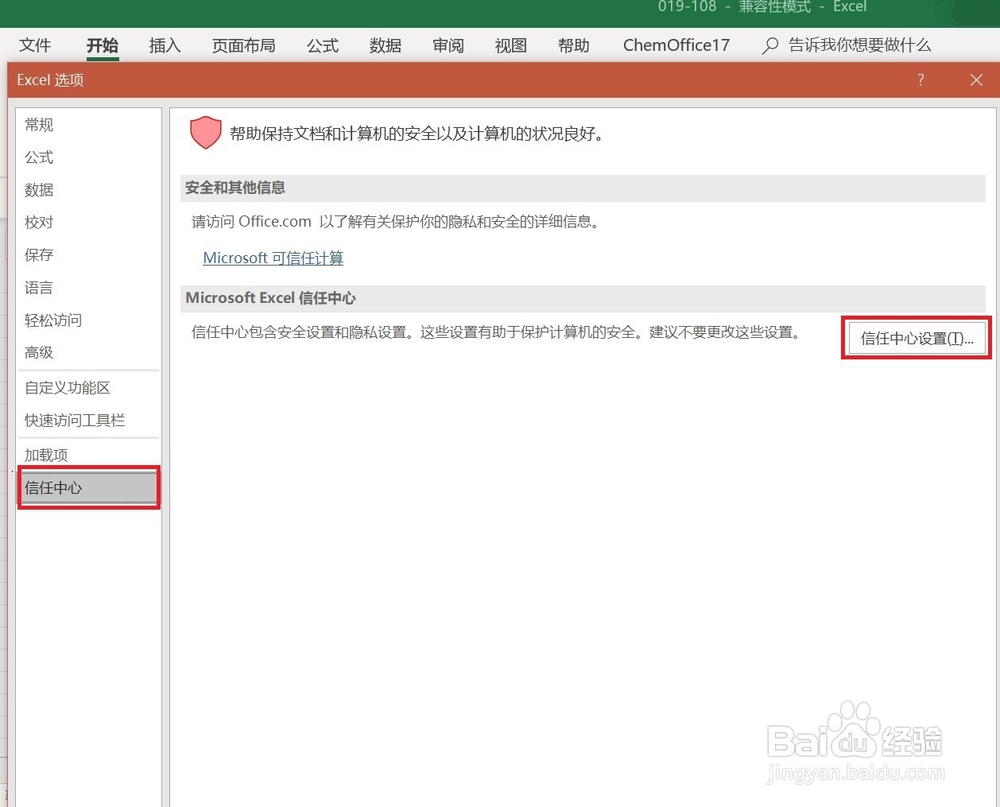Image resolution: width=1000 pixels, height=807 pixels.
Task: Open the 审阅 ribbon tab
Action: point(448,45)
